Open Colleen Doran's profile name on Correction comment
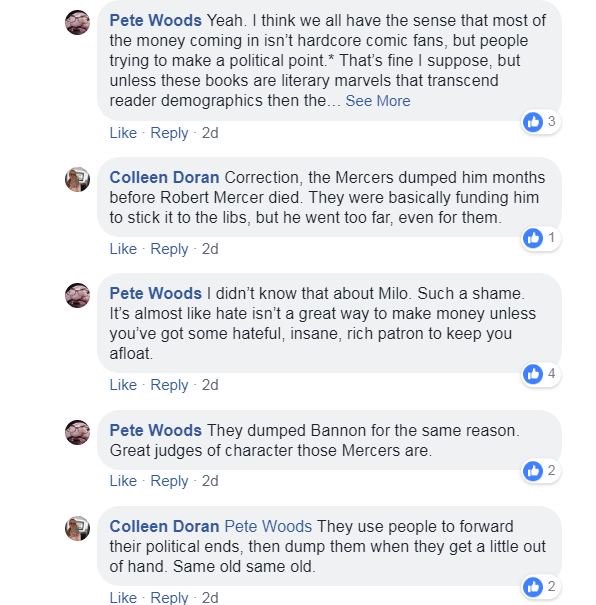Viewport: 596px width, 605px height. click(164, 177)
